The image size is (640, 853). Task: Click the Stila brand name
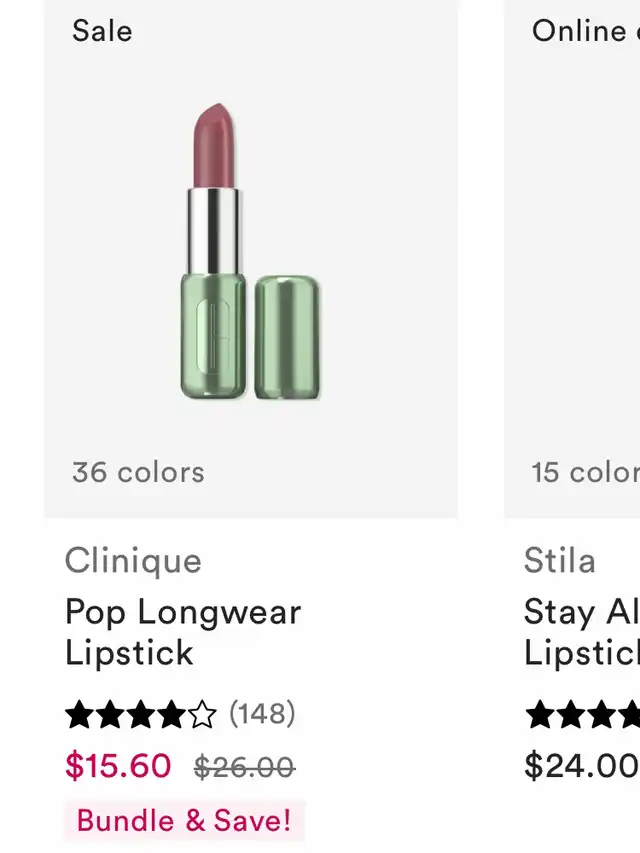point(560,561)
